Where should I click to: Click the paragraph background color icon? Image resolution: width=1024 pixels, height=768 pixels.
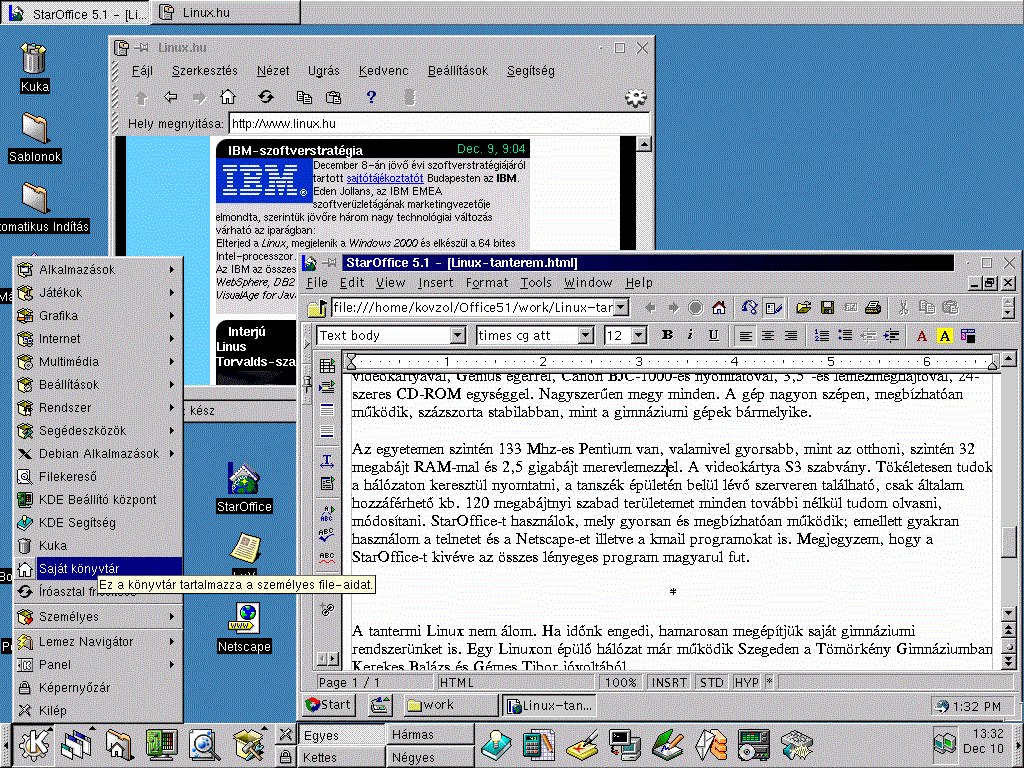click(x=968, y=336)
